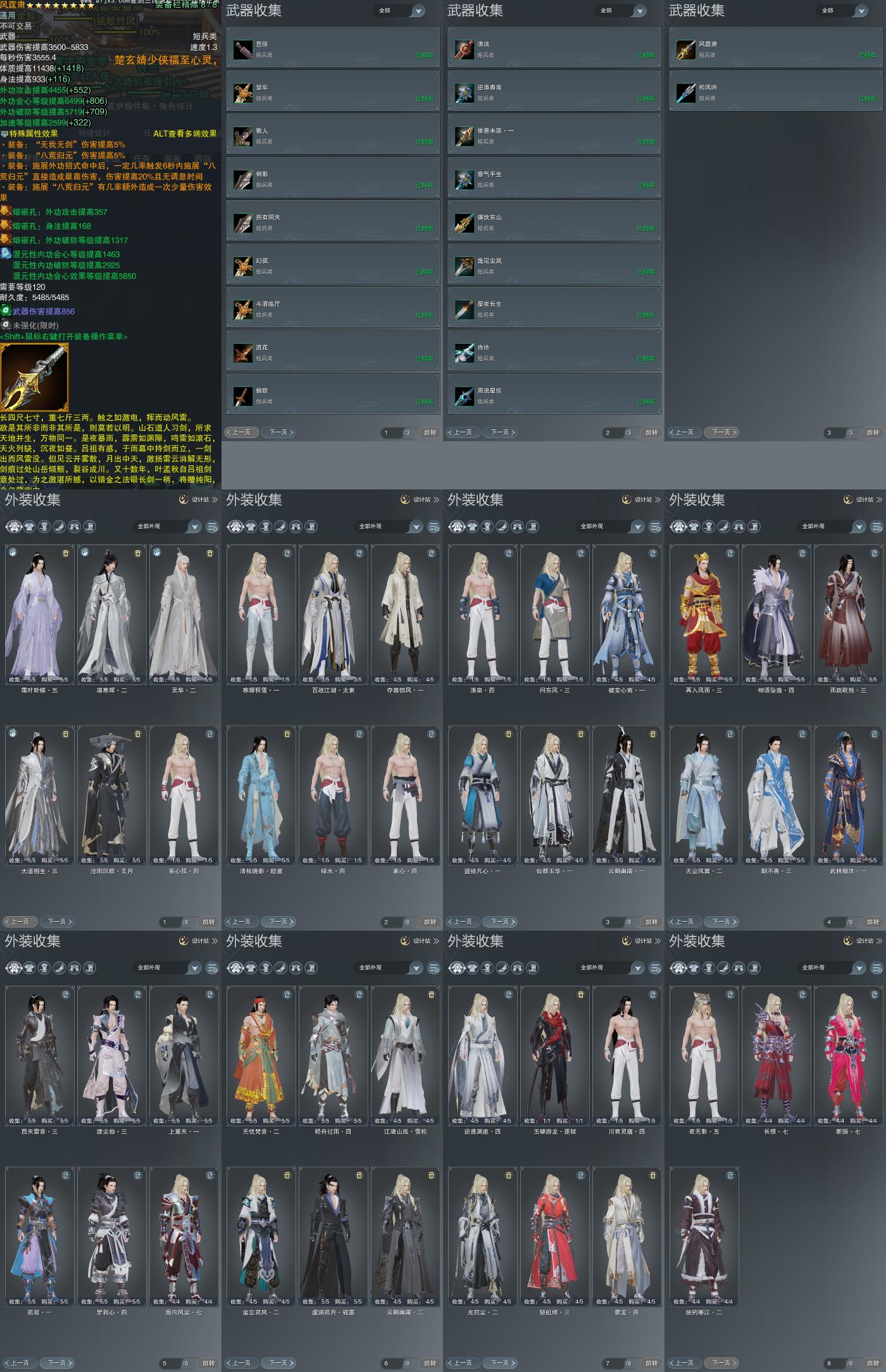886x1372 pixels.
Task: Expand 全部外观 dropdown on outfit page 2
Action: (389, 526)
